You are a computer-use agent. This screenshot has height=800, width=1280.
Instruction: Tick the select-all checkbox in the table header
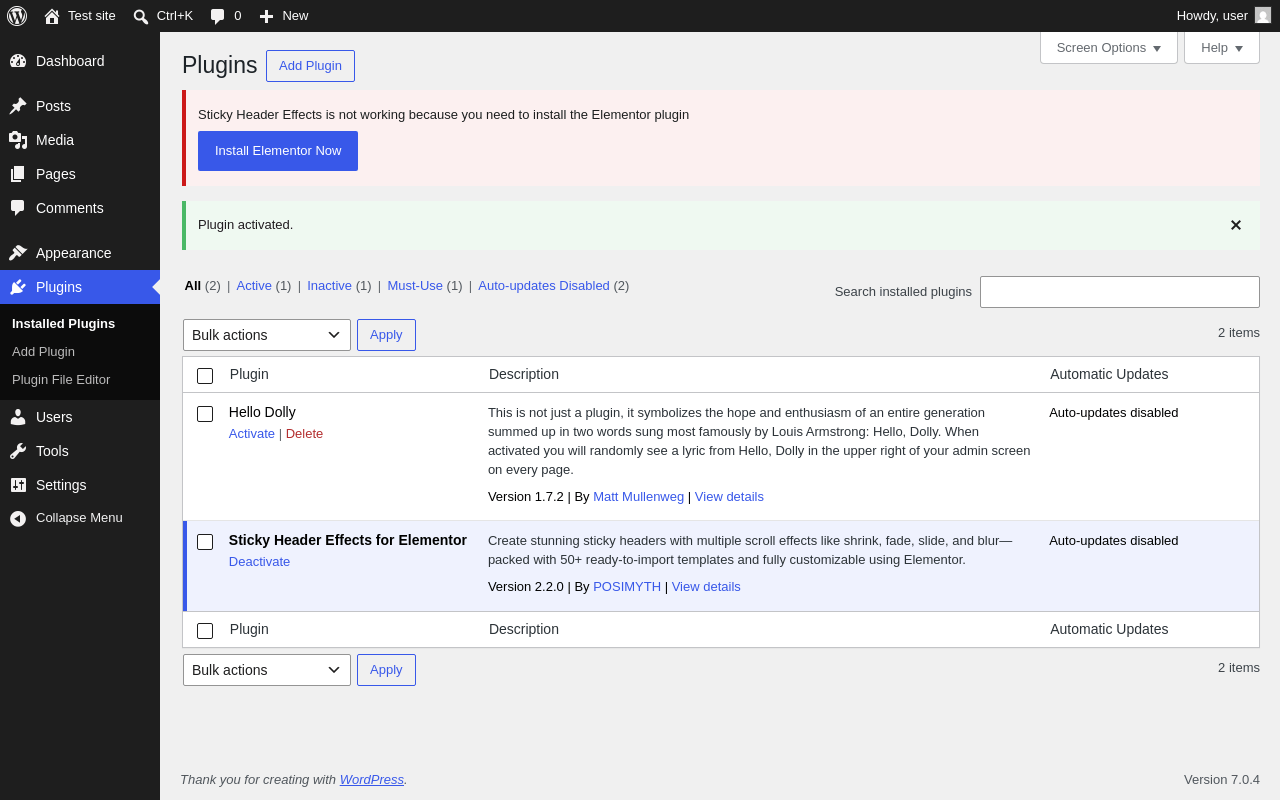(x=205, y=376)
